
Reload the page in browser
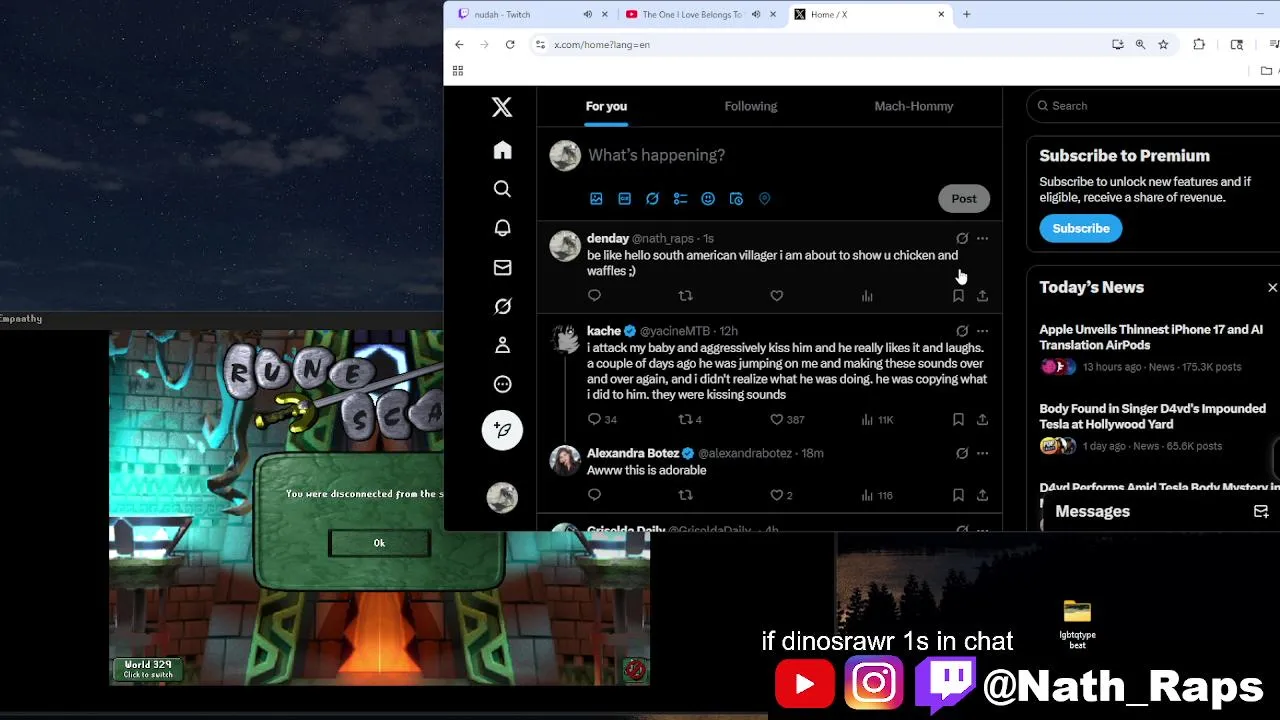click(x=510, y=44)
